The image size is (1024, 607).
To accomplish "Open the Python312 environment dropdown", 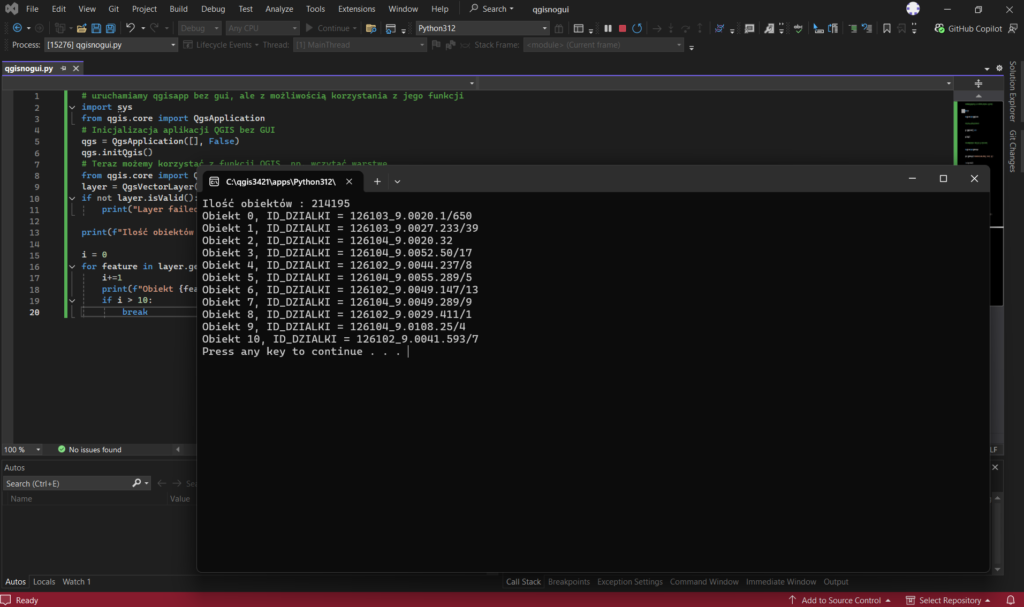I will click(546, 28).
